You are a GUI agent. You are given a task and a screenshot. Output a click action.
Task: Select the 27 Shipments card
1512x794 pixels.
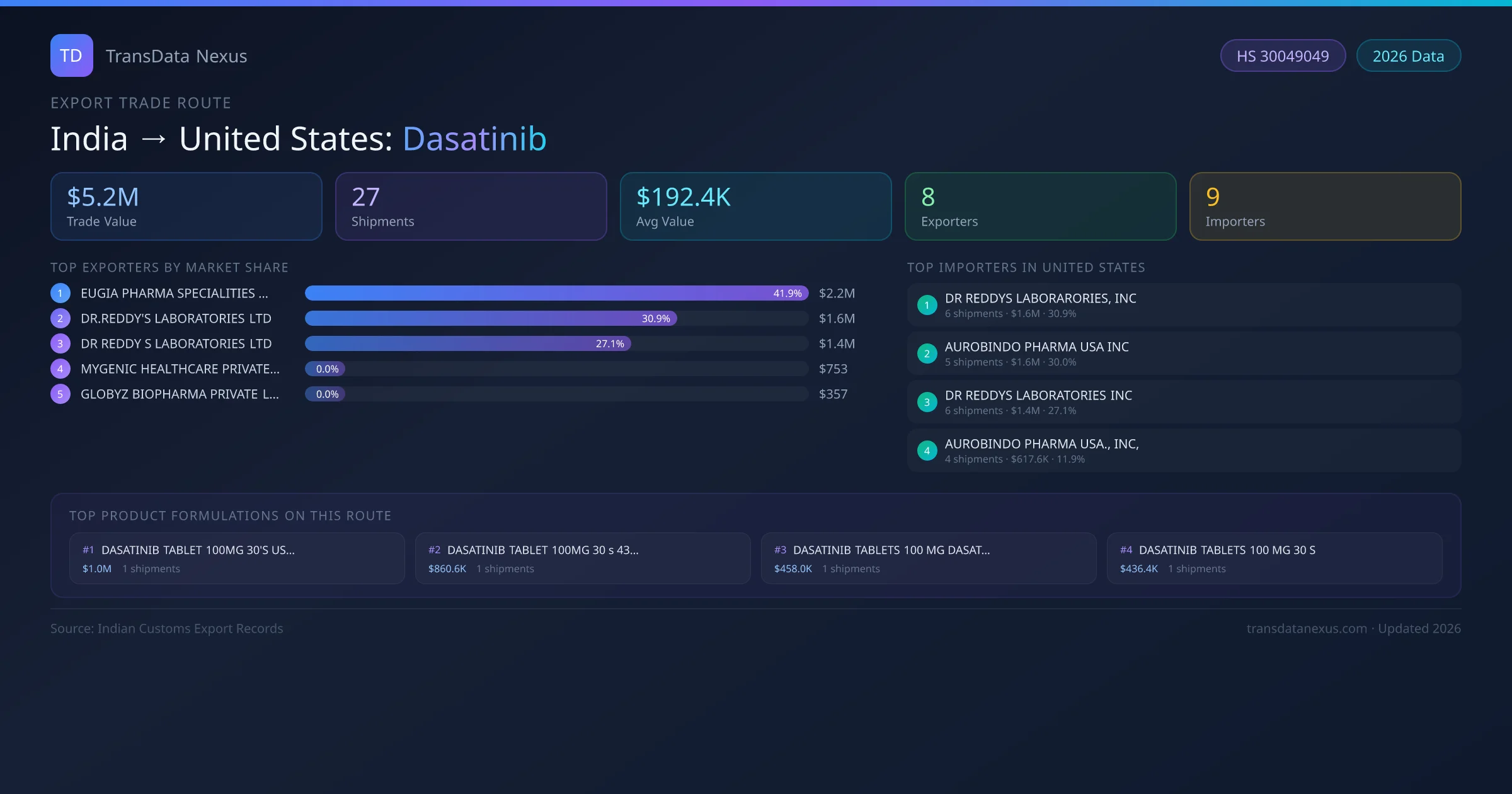[471, 206]
